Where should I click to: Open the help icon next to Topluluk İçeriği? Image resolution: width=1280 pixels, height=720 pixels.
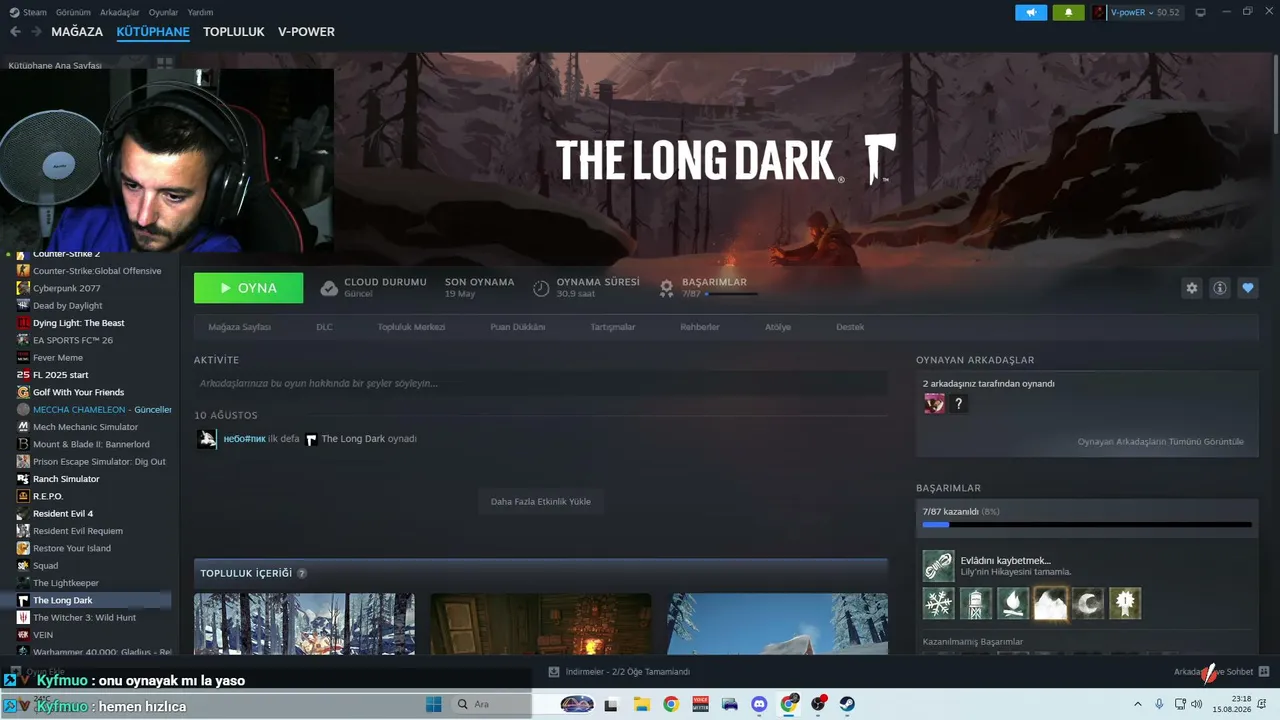[x=302, y=574]
